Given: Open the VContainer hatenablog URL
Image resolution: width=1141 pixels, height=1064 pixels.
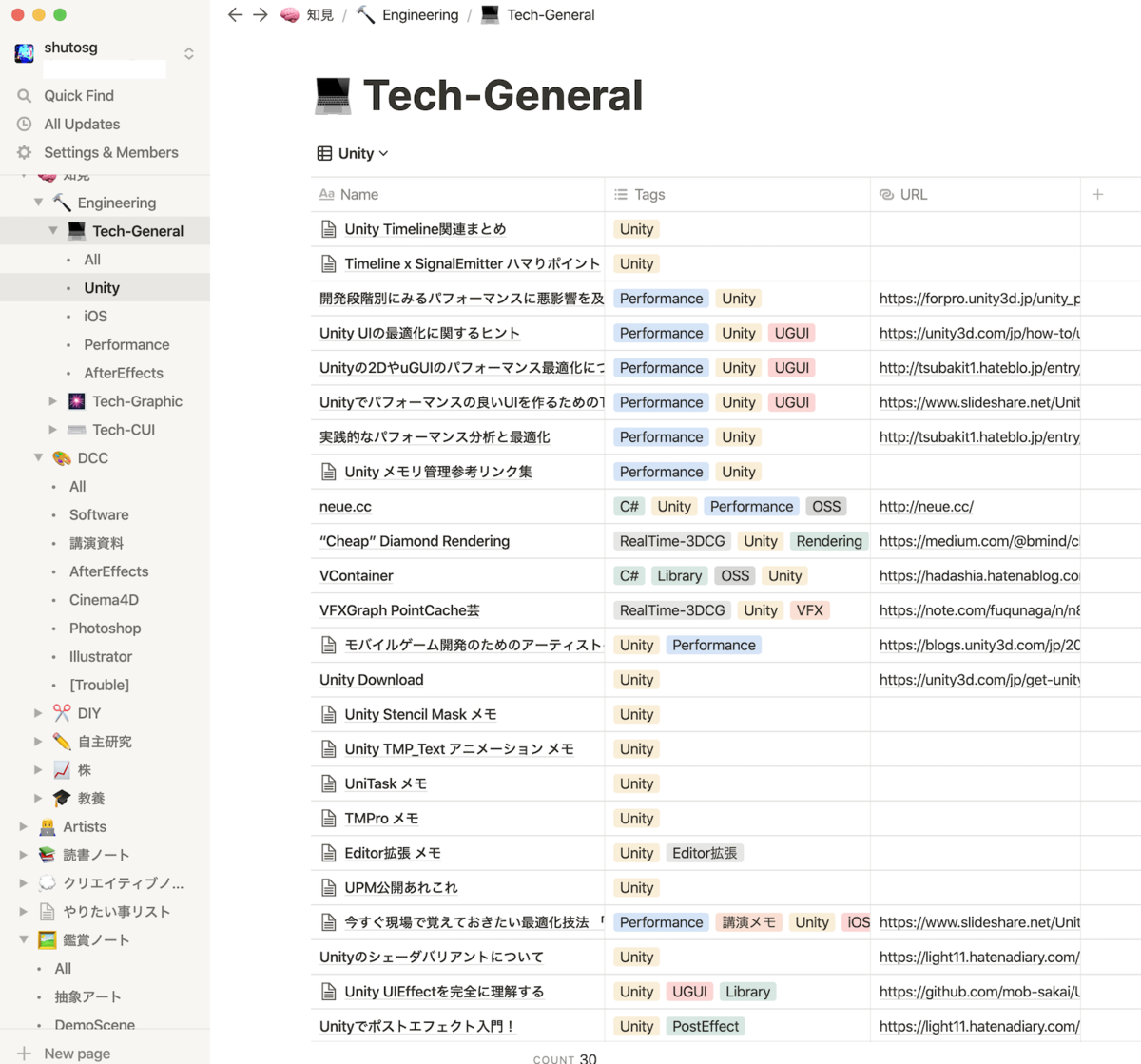Looking at the screenshot, I should point(979,576).
